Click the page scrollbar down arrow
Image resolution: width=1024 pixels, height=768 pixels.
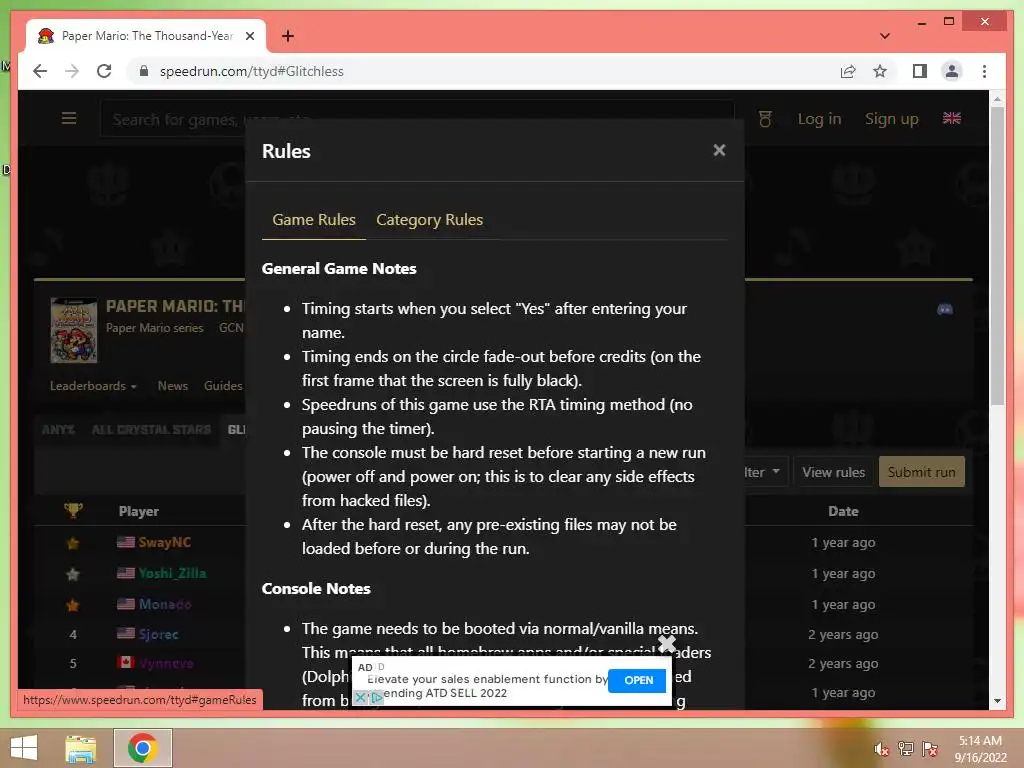click(997, 701)
